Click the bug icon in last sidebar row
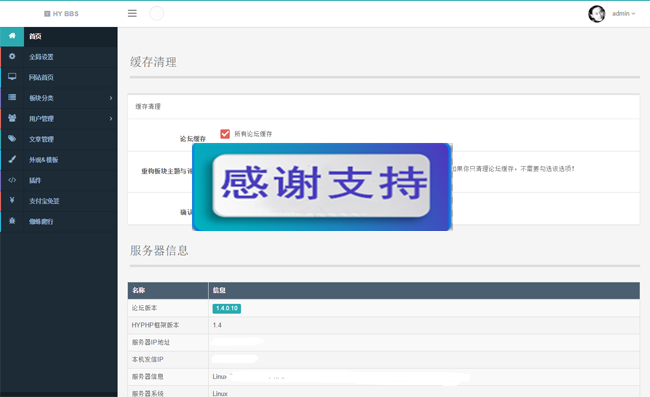This screenshot has height=397, width=650. tap(12, 221)
